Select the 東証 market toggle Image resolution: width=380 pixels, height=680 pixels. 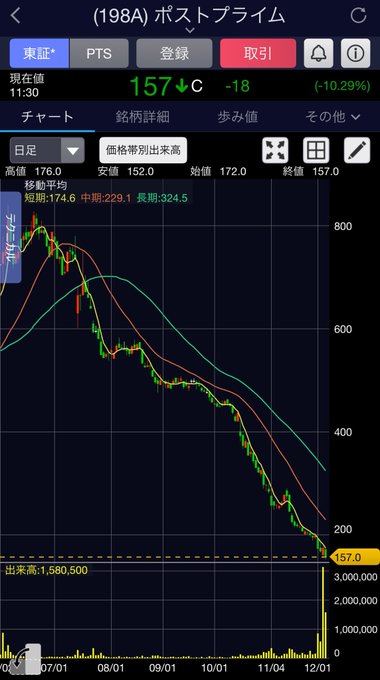click(x=39, y=53)
